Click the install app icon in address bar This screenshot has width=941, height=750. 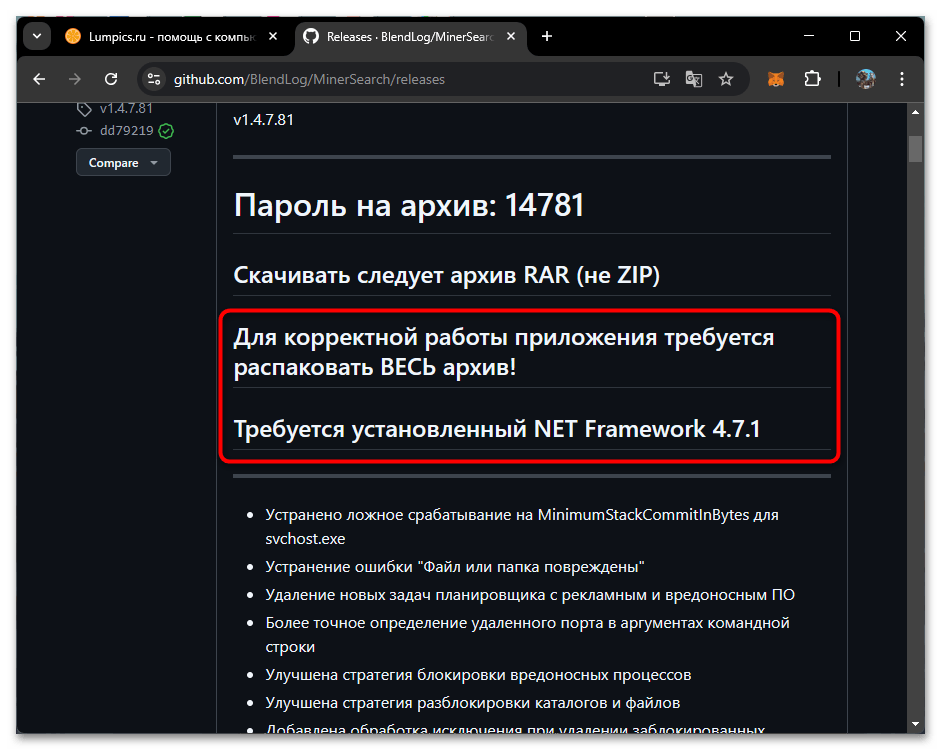tap(661, 79)
